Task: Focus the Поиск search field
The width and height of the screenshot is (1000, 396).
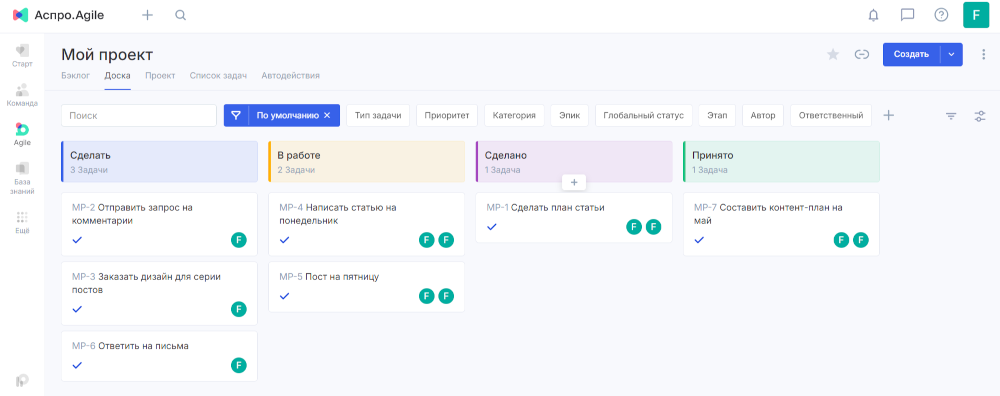Action: [139, 115]
